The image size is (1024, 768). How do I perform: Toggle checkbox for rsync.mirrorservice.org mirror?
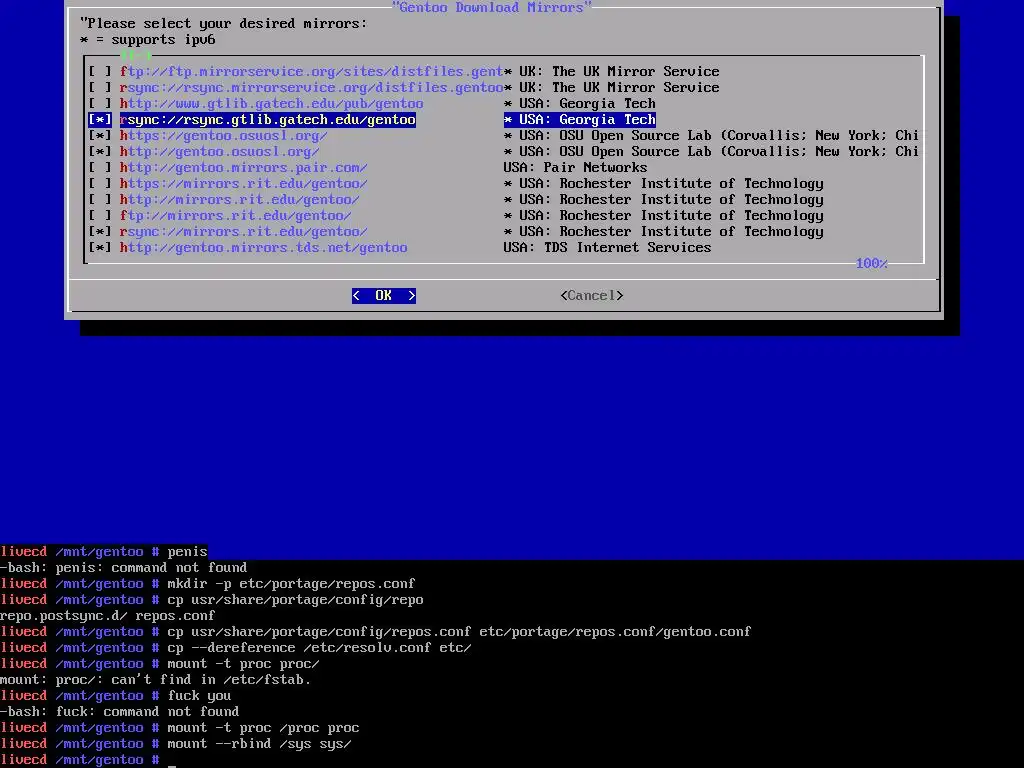(100, 88)
